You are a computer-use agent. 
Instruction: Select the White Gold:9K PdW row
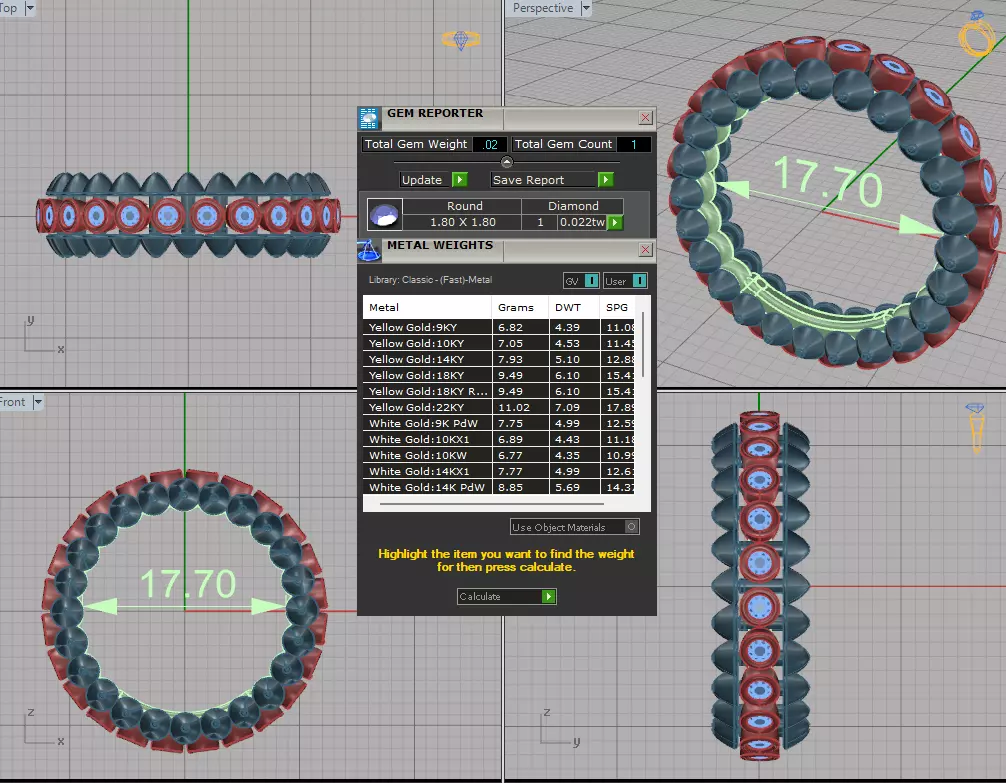click(x=499, y=424)
